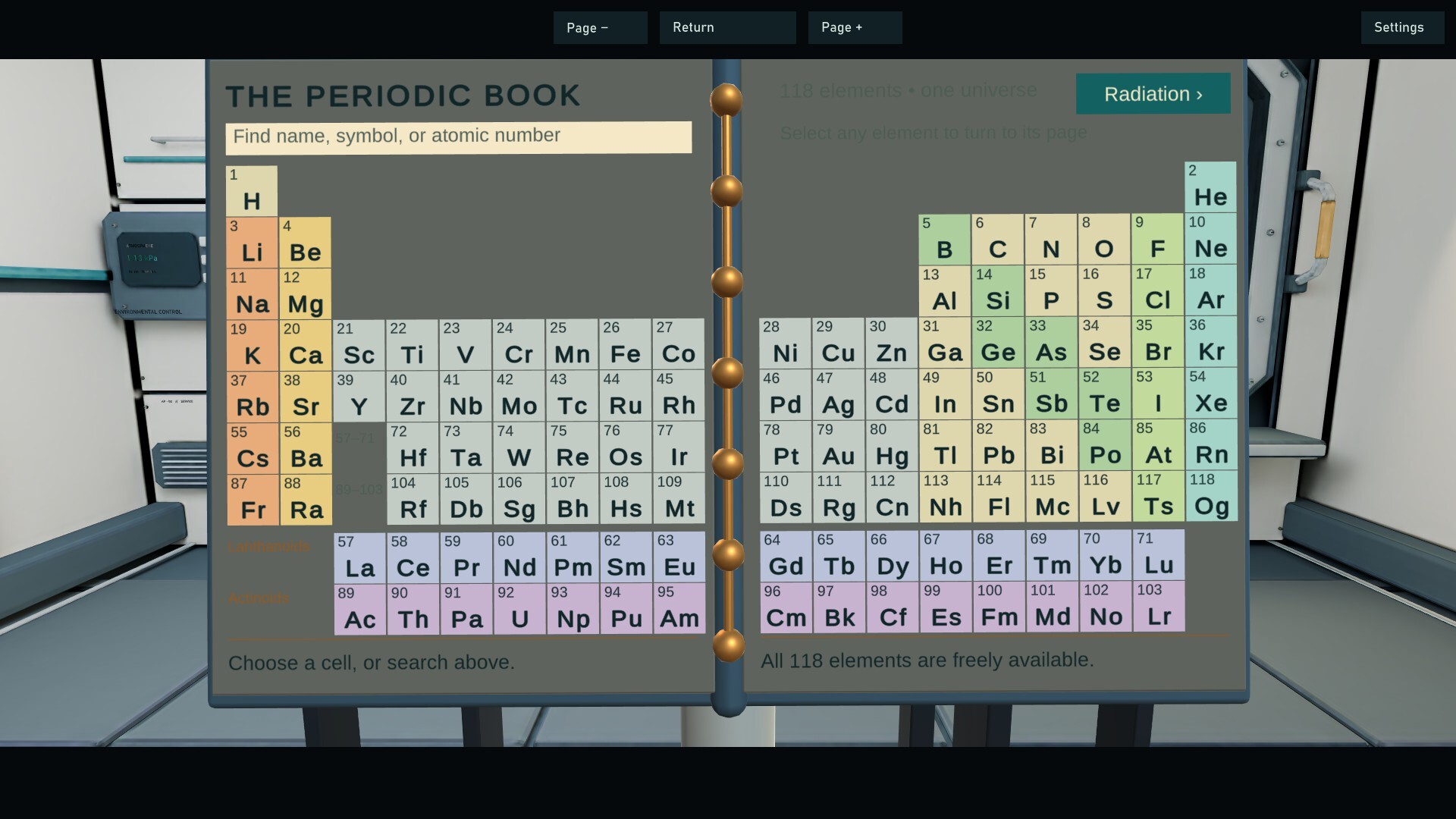Select the Gadolinium (Gd) cell
This screenshot has height=819, width=1456.
pos(786,557)
